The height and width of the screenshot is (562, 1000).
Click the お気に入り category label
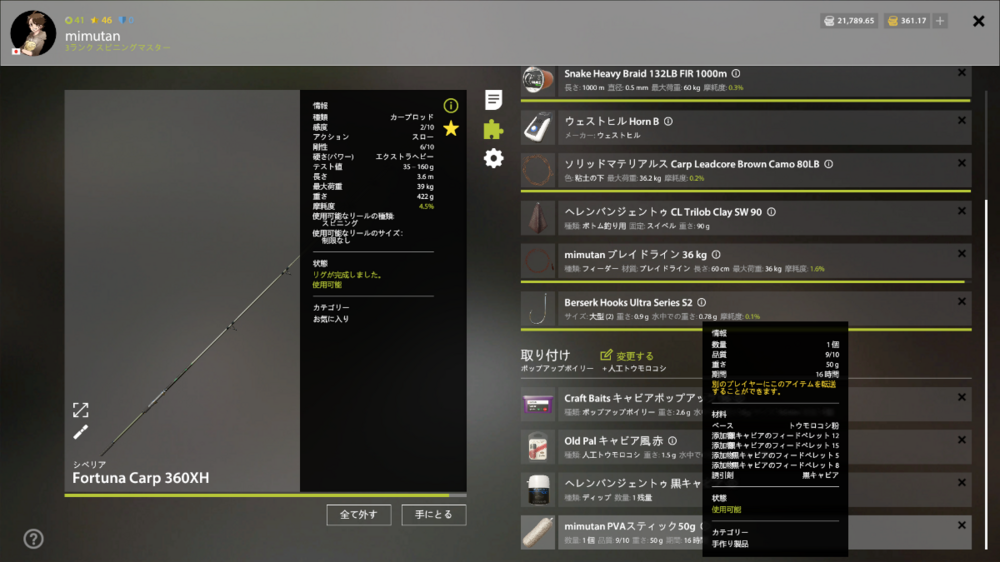click(330, 319)
